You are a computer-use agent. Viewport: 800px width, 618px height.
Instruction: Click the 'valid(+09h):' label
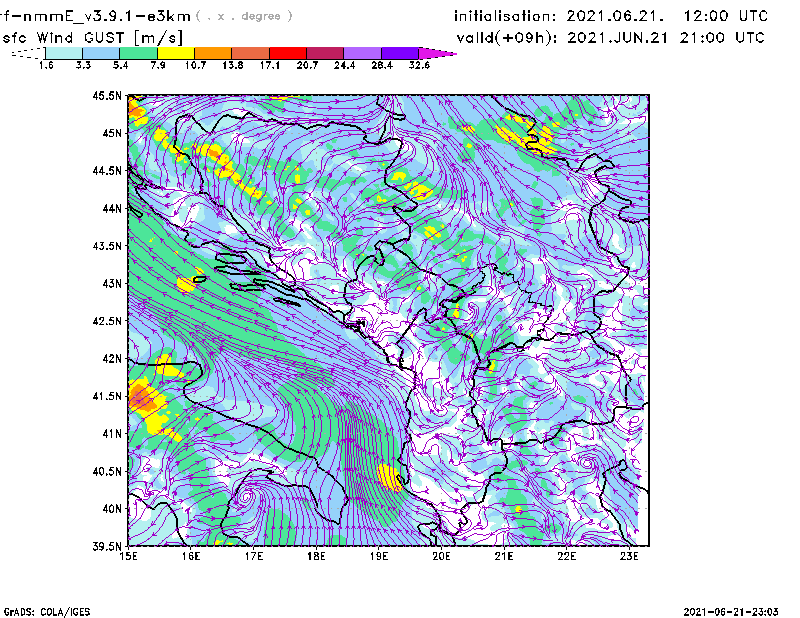[x=507, y=38]
